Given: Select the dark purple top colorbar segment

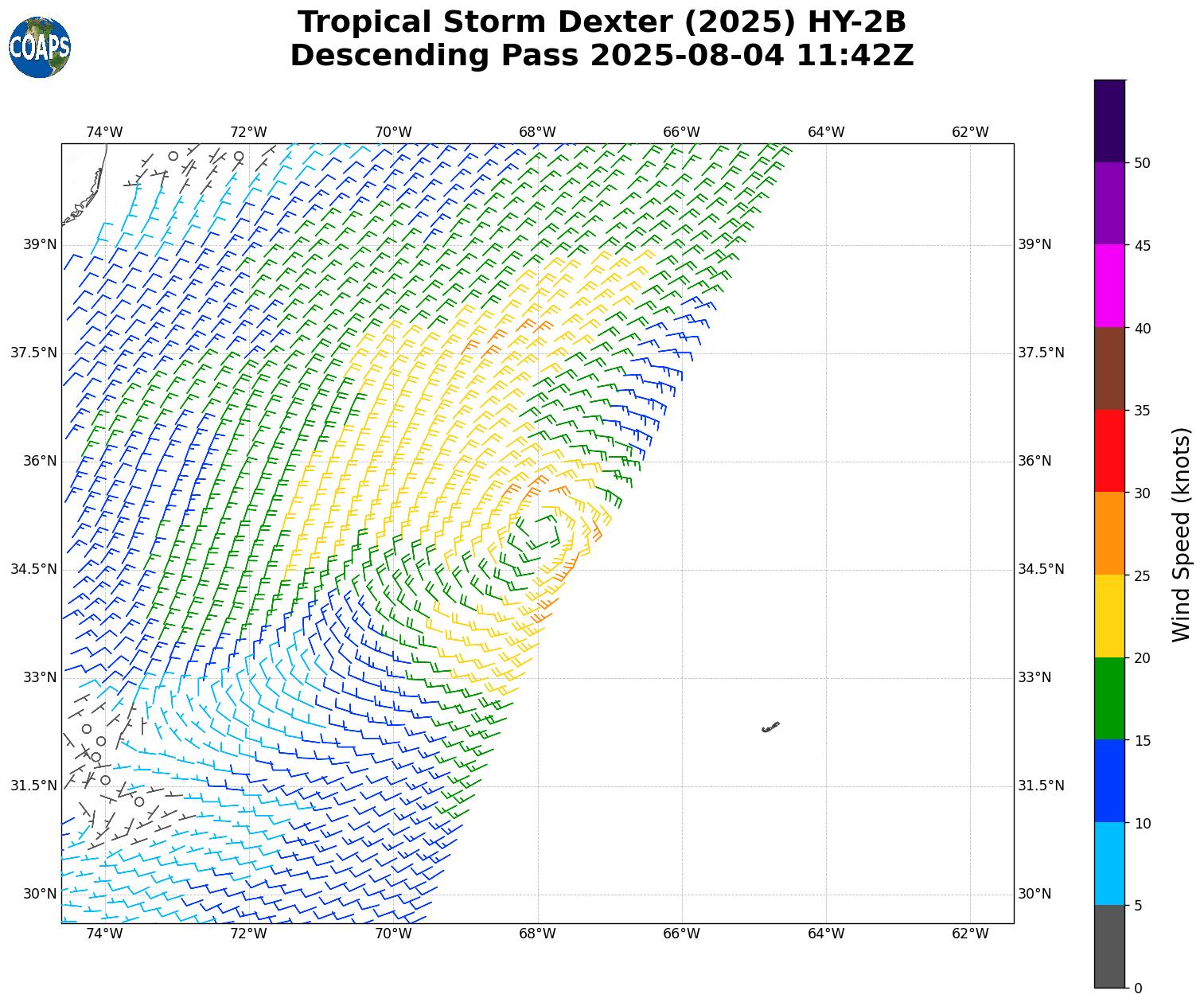Looking at the screenshot, I should (x=1109, y=121).
